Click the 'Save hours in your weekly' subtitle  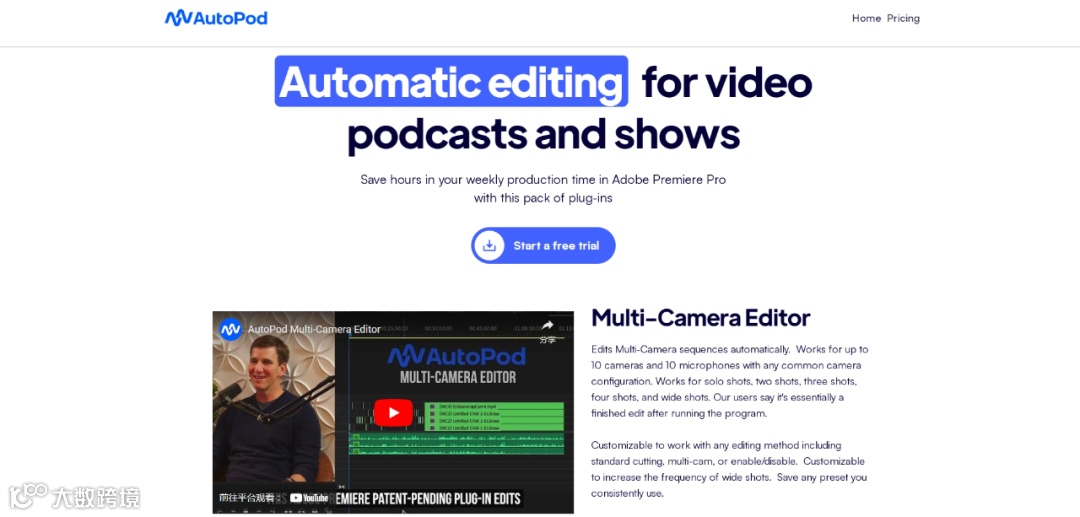coord(543,189)
